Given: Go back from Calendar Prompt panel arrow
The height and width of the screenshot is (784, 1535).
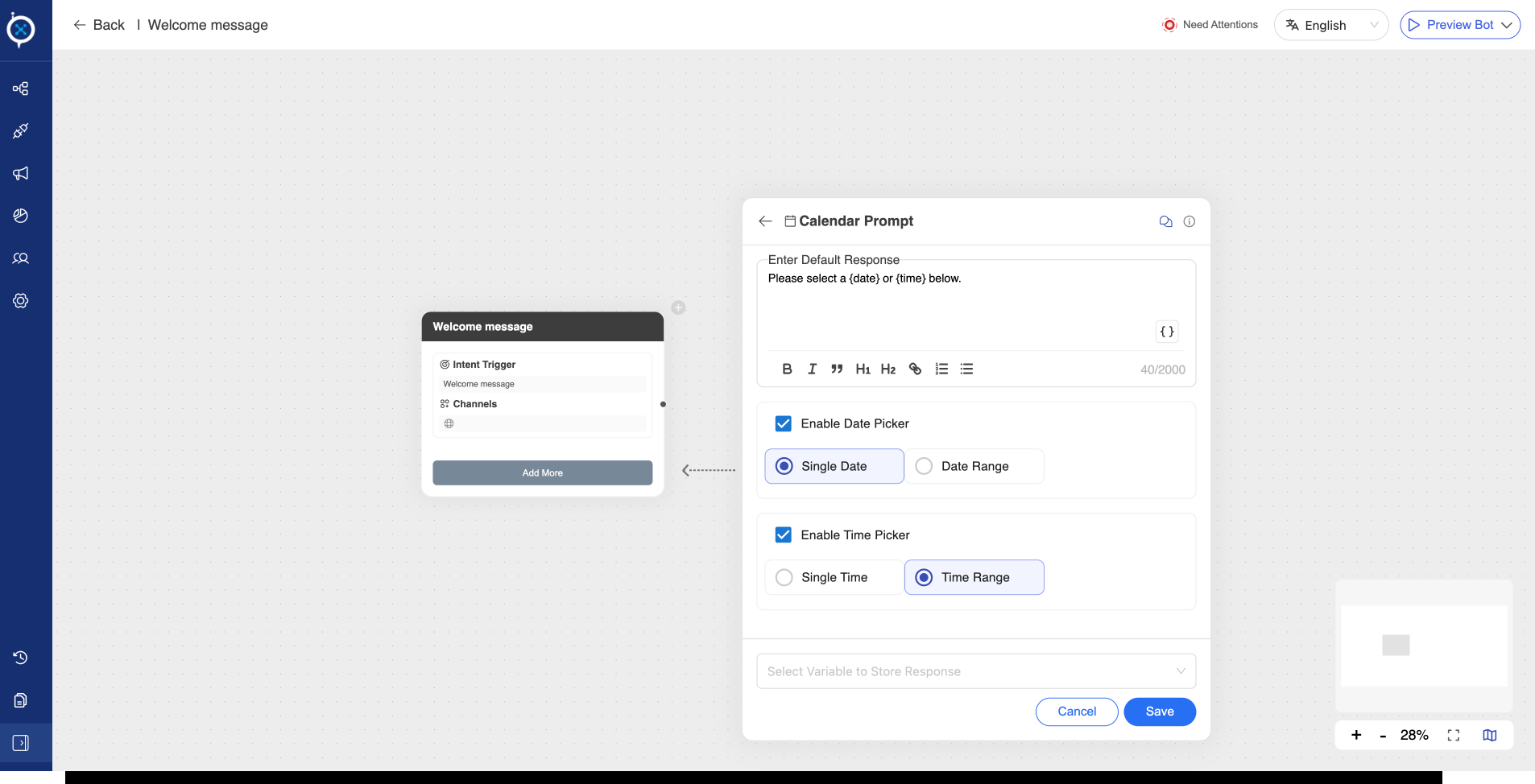Looking at the screenshot, I should tap(765, 221).
